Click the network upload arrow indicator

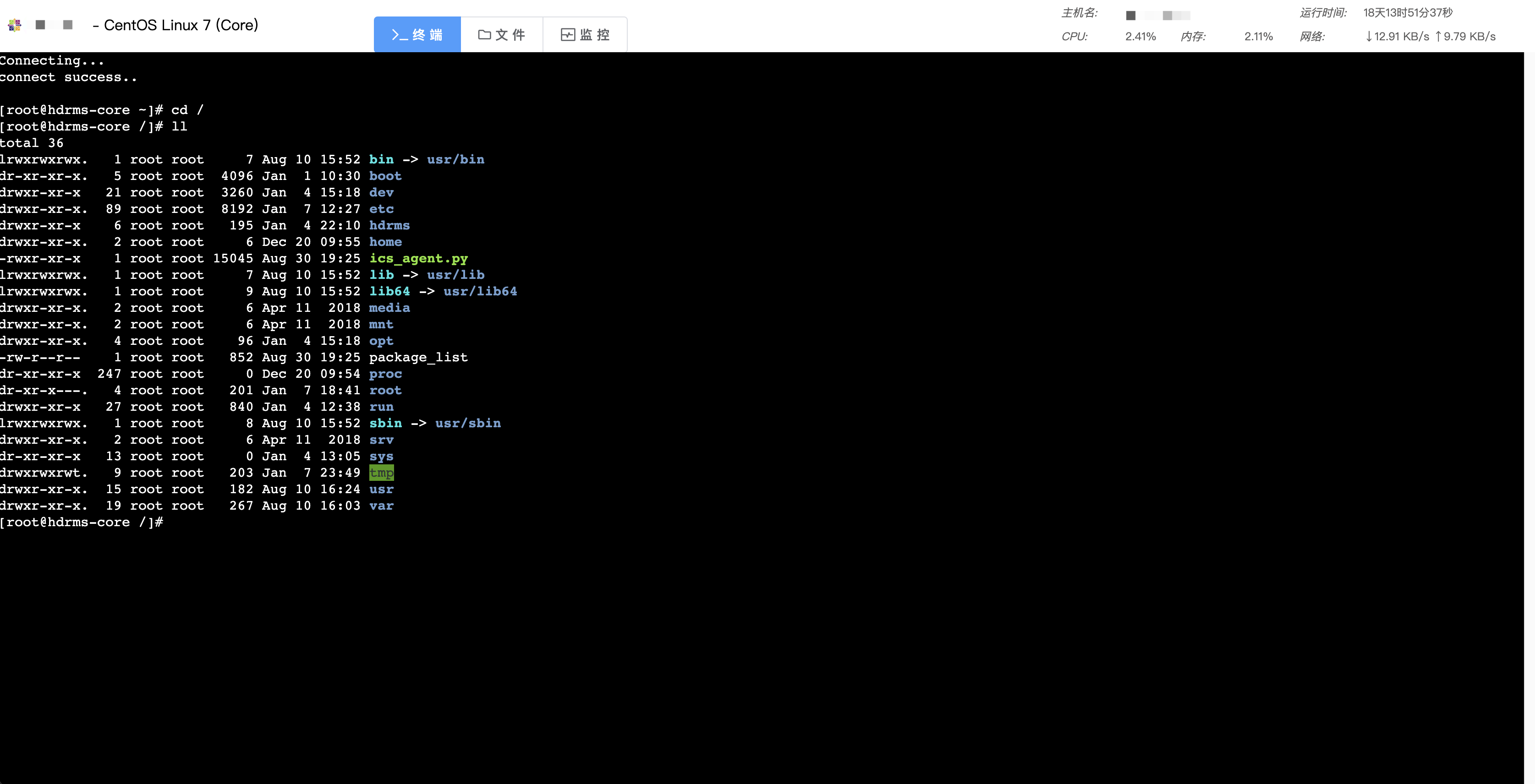pyautogui.click(x=1438, y=36)
